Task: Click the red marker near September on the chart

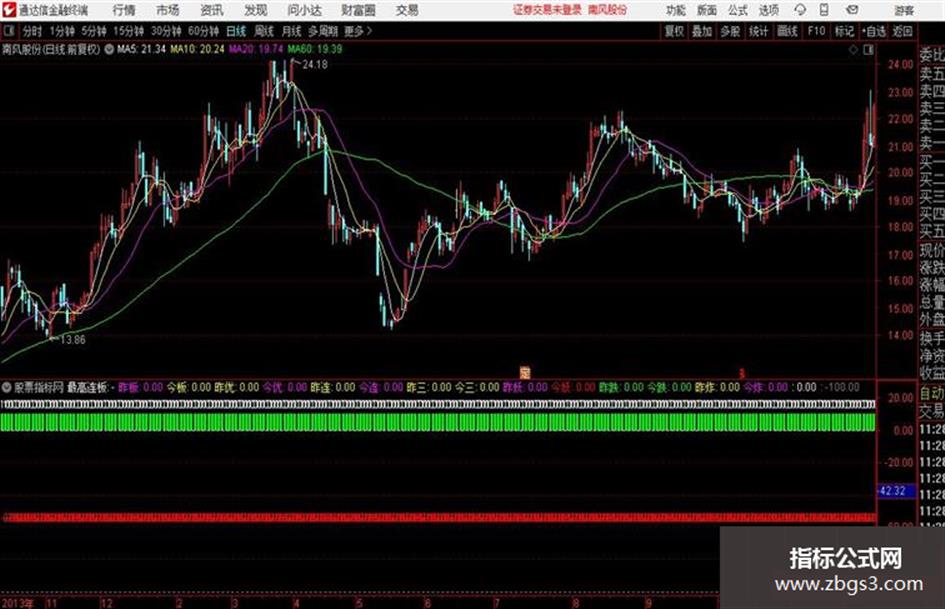Action: coord(742,373)
